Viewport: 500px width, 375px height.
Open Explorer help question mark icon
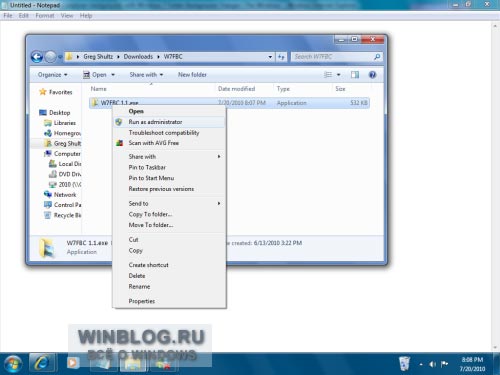pyautogui.click(x=372, y=75)
